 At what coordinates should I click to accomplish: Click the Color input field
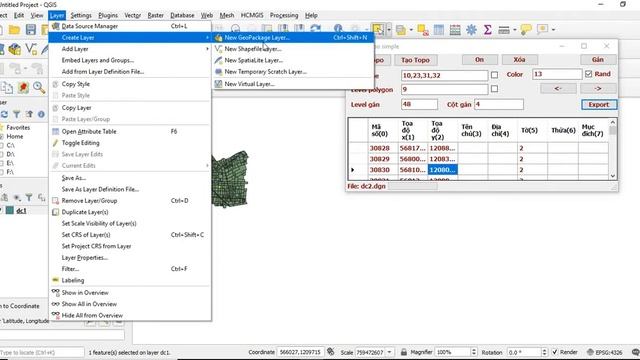(x=557, y=74)
